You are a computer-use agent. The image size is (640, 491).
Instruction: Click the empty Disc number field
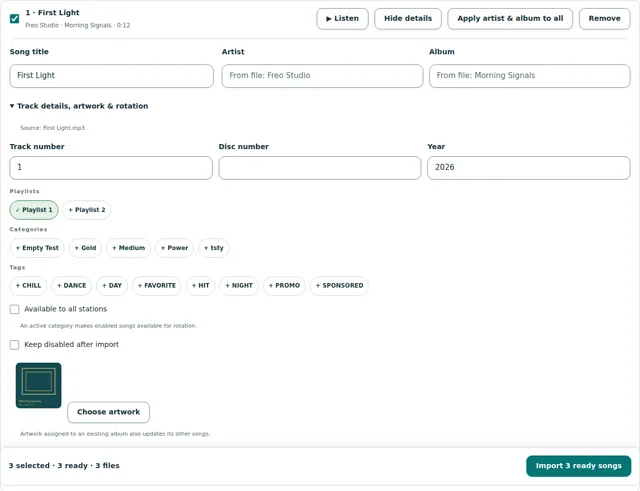click(320, 168)
